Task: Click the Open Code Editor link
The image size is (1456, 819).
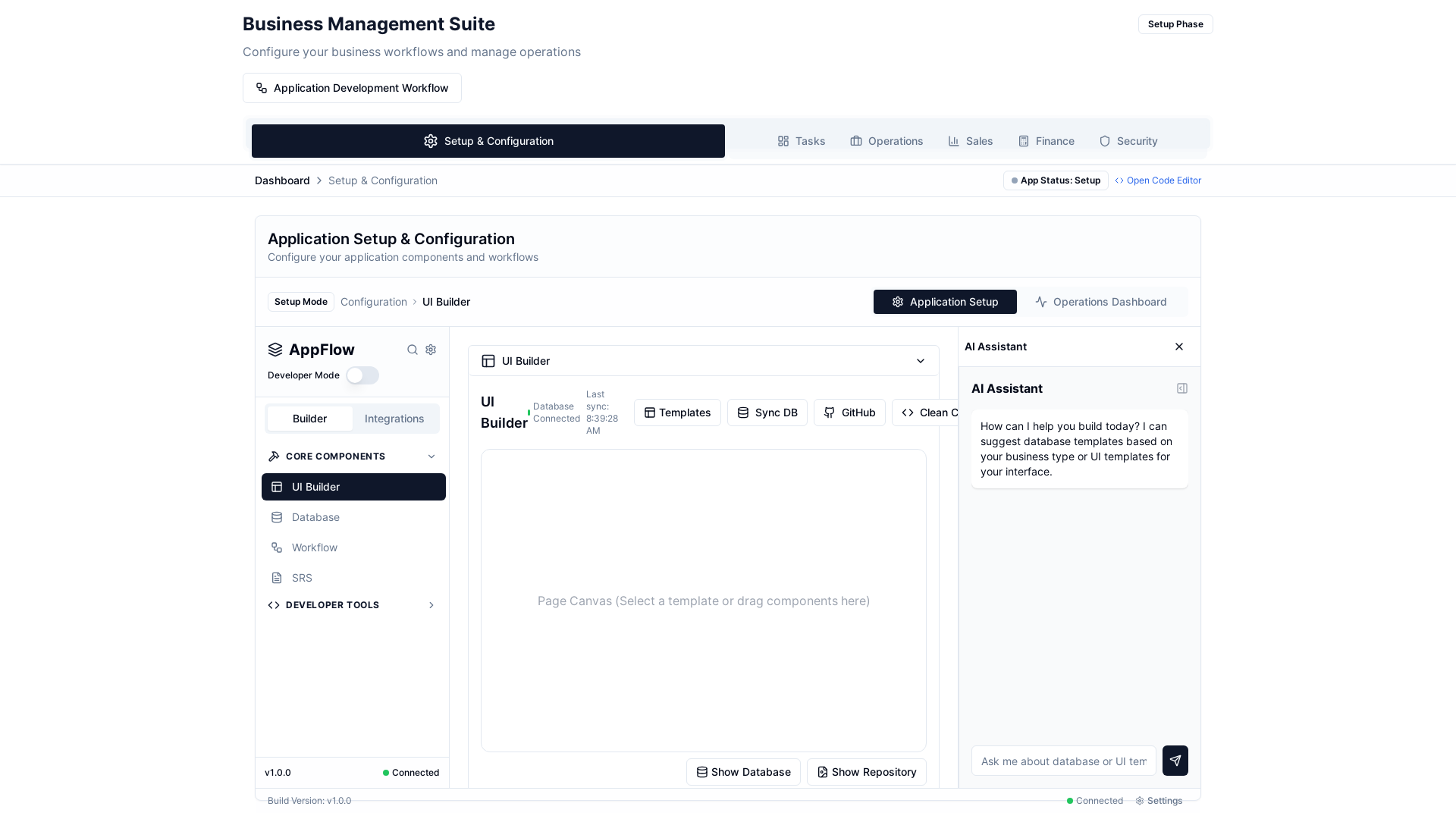Action: pos(1158,180)
